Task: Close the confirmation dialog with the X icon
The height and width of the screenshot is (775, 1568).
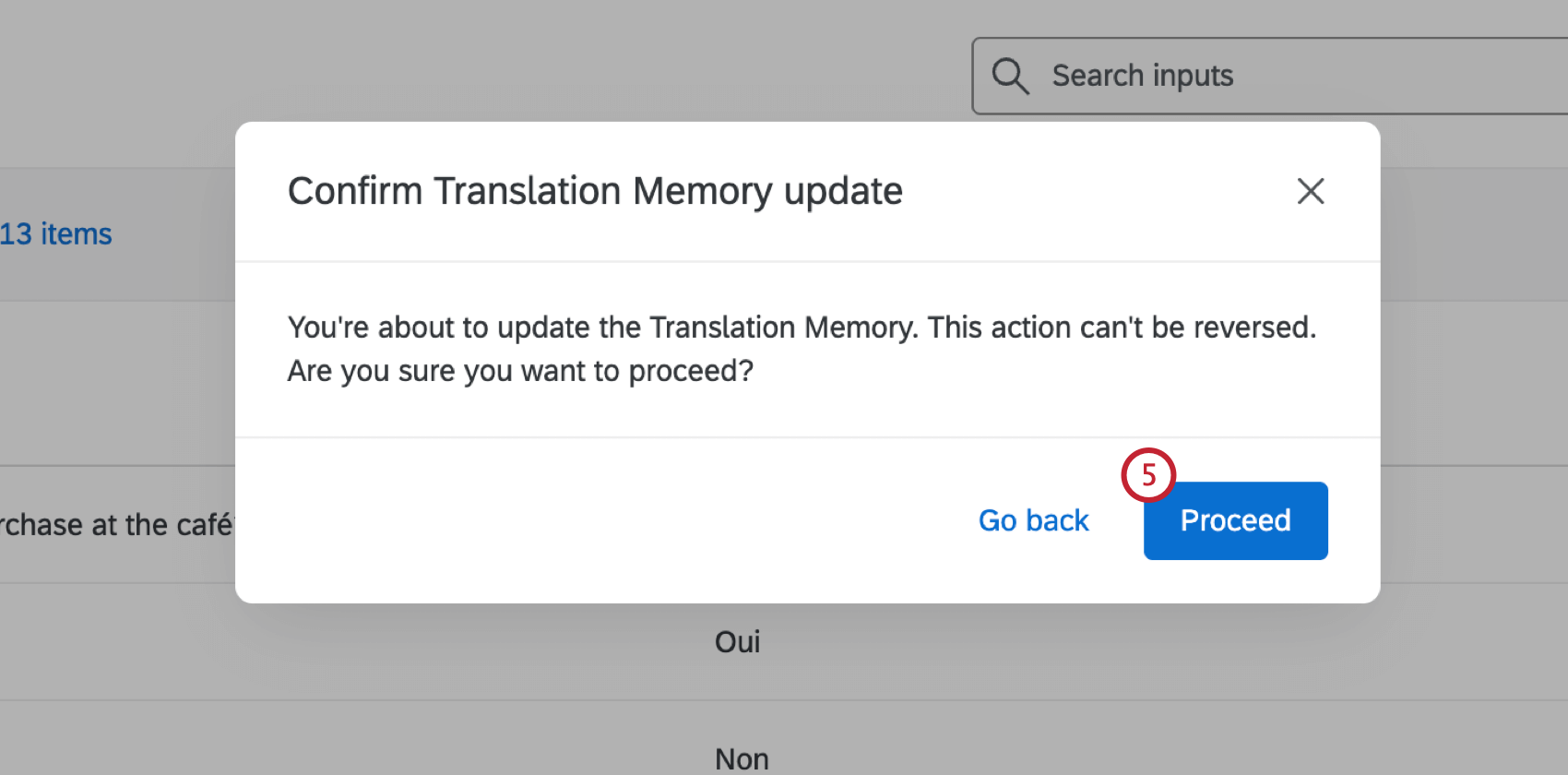Action: 1311,191
